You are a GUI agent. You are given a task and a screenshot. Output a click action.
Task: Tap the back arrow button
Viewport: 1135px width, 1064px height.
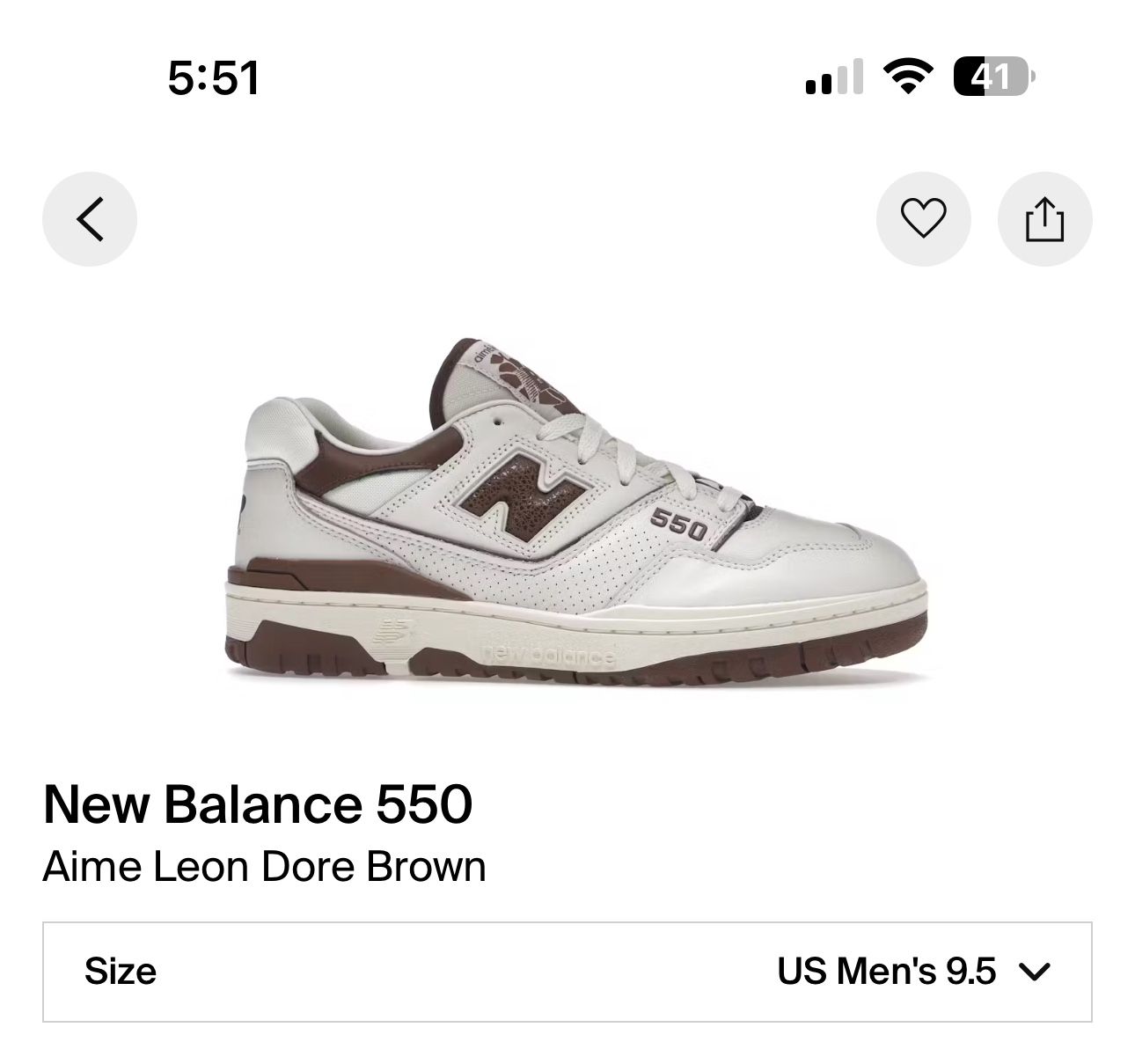pyautogui.click(x=90, y=218)
